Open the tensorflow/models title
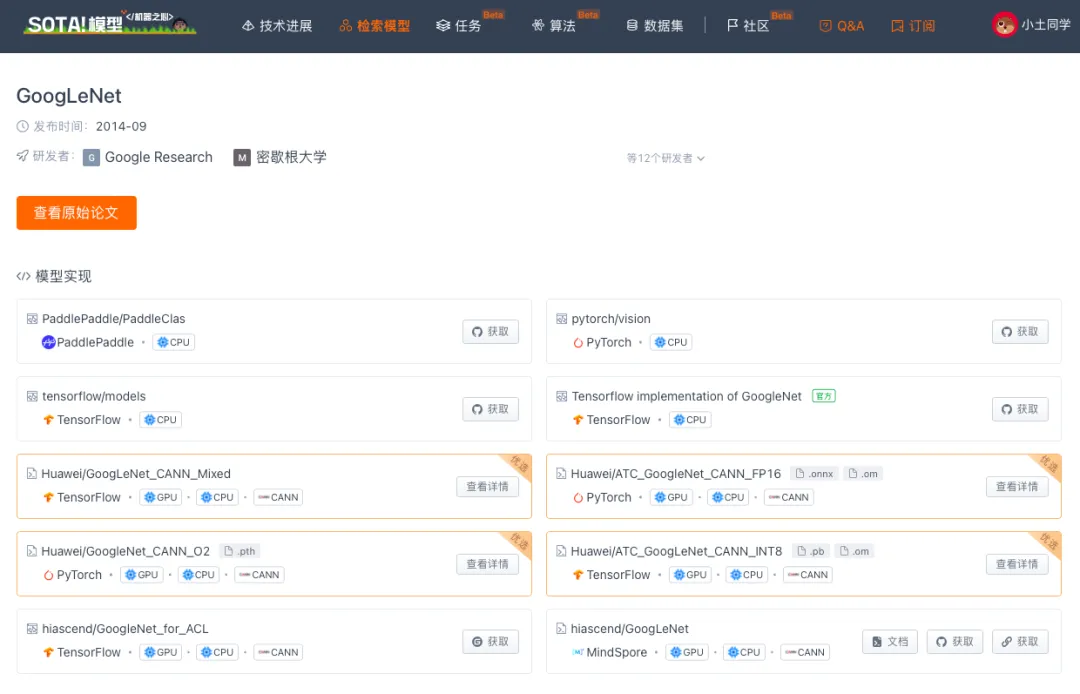Image resolution: width=1080 pixels, height=694 pixels. pyautogui.click(x=94, y=397)
